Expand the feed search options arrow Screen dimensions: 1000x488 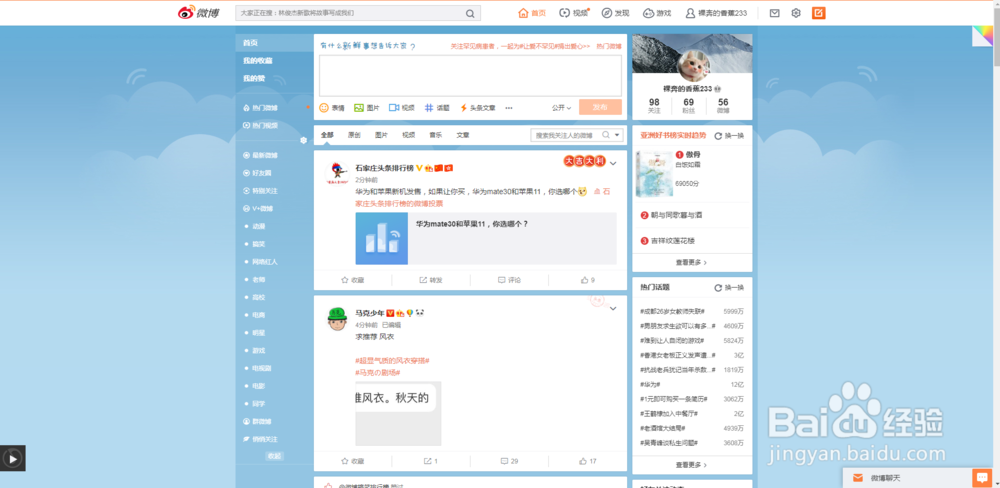pyautogui.click(x=617, y=135)
